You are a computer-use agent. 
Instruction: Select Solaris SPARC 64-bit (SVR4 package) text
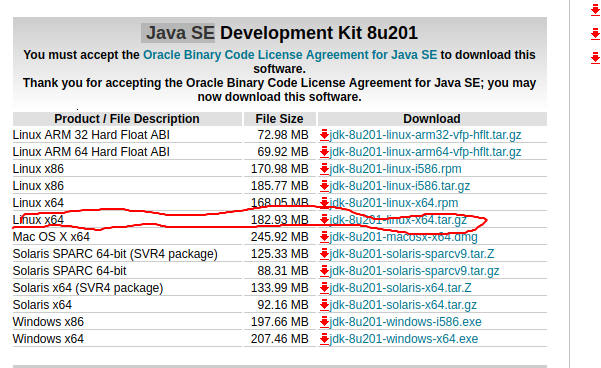click(x=115, y=254)
